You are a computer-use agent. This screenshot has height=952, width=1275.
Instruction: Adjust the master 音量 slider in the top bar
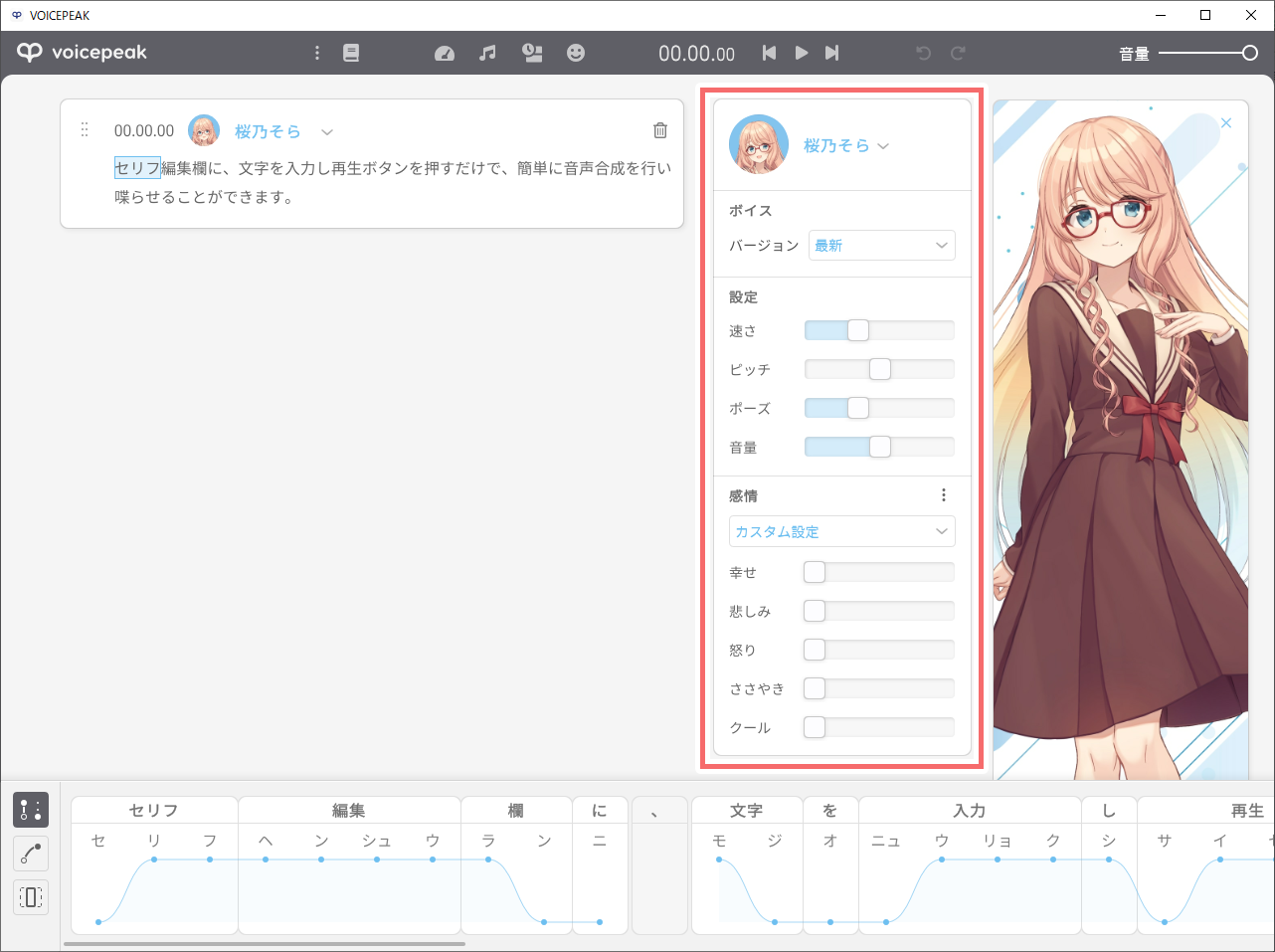coord(1208,53)
